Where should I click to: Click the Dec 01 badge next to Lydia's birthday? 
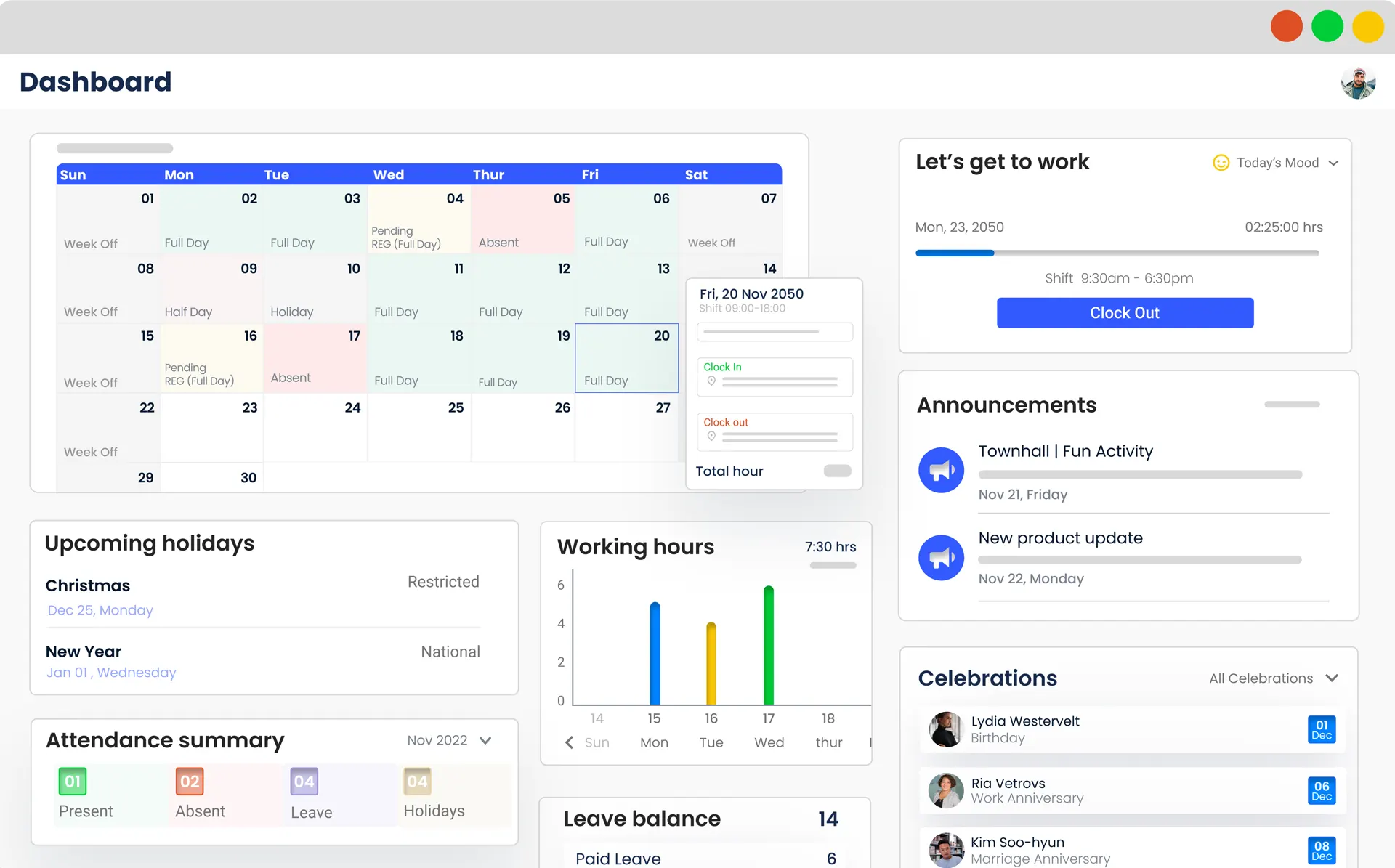(x=1322, y=729)
